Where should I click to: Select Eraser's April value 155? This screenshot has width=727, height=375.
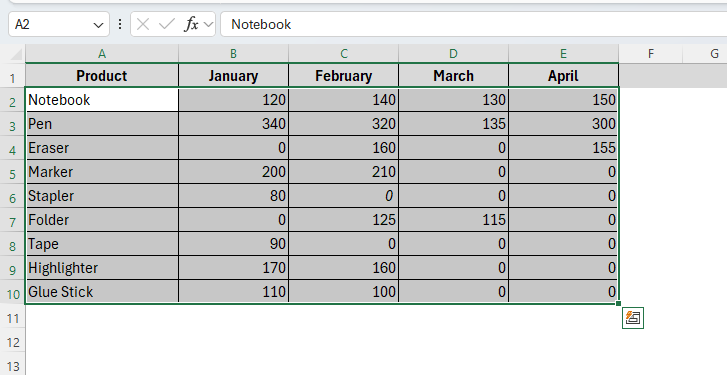(x=563, y=148)
